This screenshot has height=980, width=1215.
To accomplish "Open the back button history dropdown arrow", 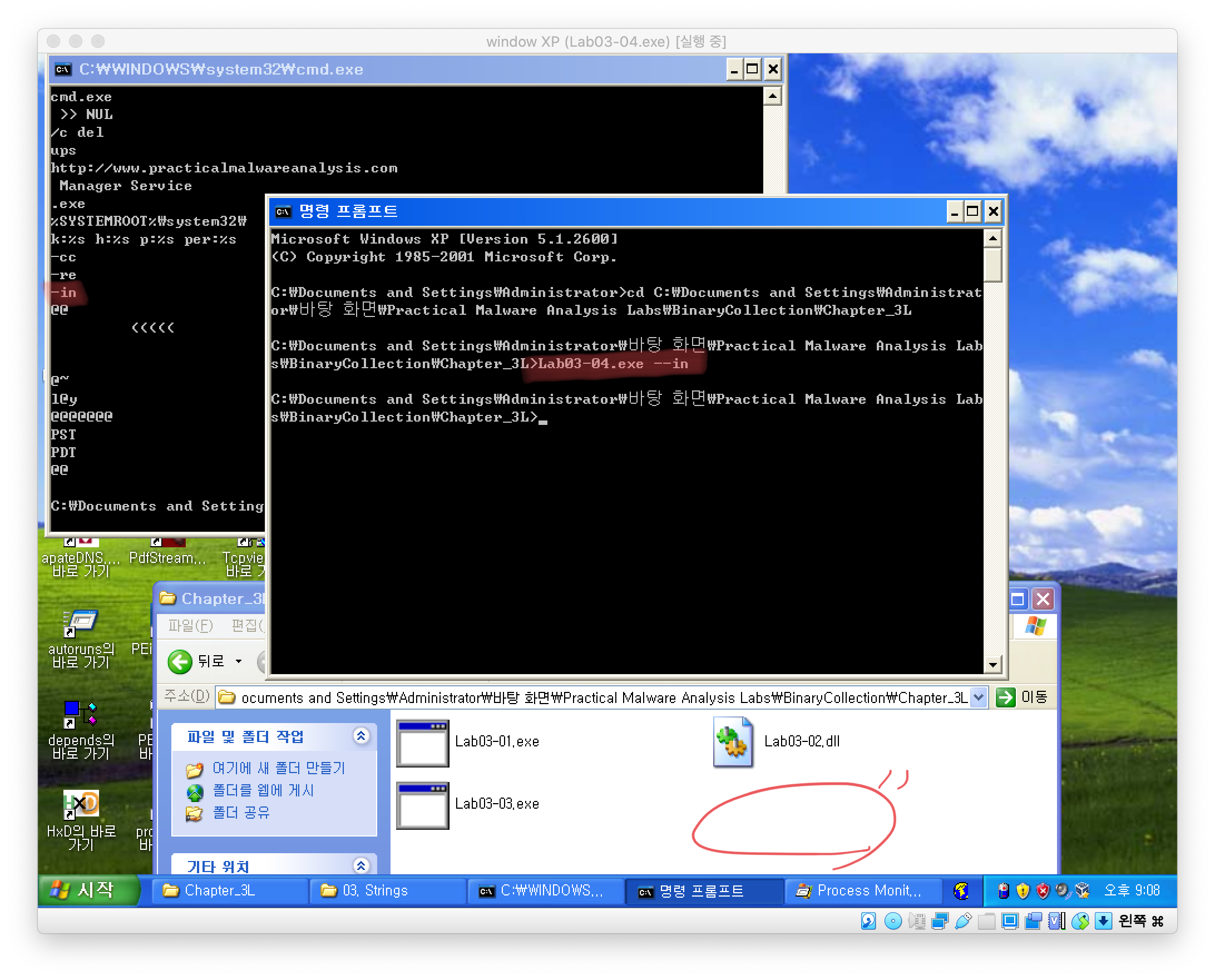I will point(239,662).
